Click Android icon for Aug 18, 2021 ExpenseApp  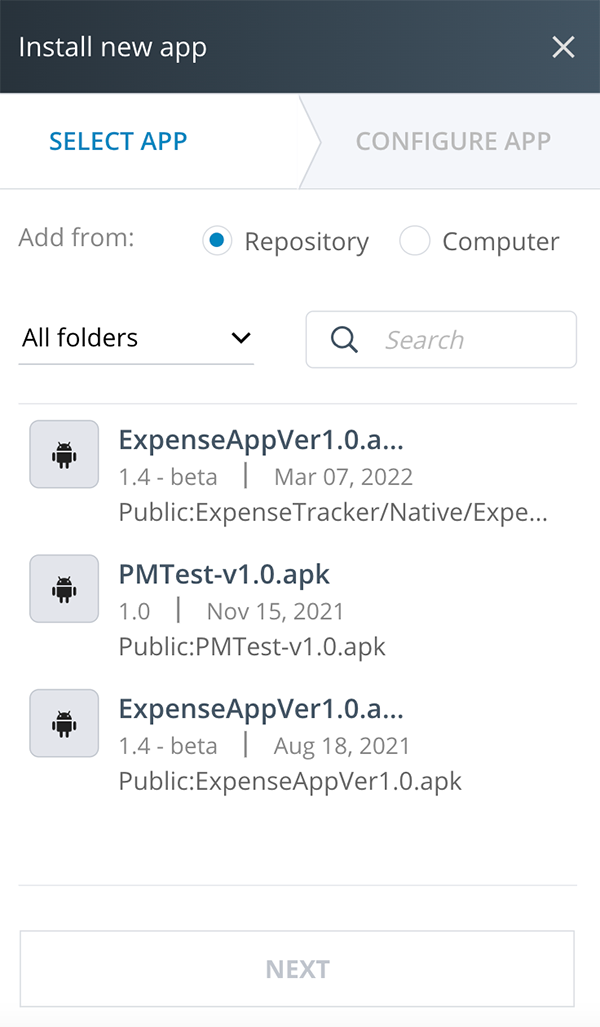click(64, 723)
